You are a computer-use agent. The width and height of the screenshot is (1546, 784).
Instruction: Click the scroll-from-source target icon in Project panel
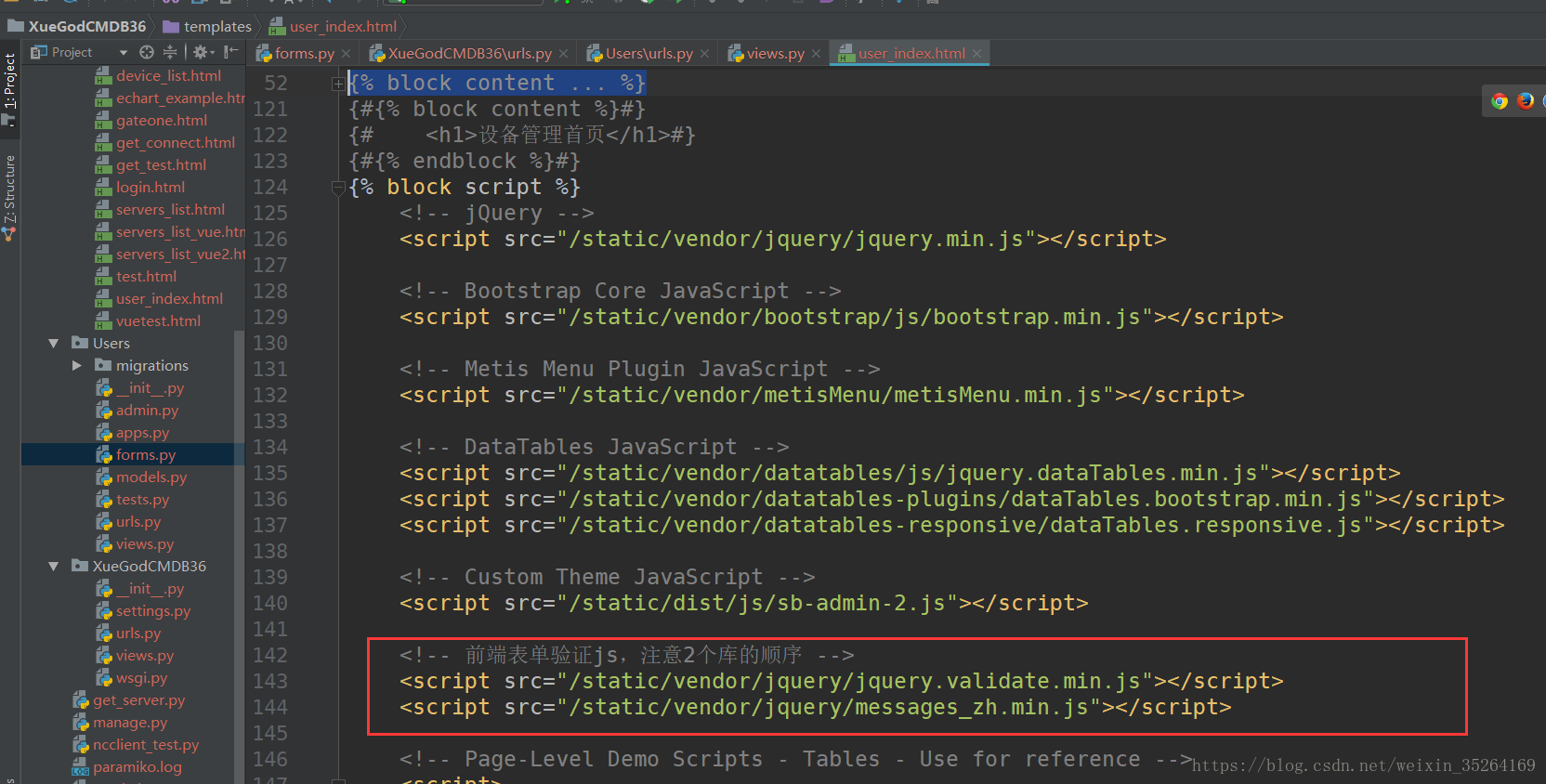[x=147, y=52]
